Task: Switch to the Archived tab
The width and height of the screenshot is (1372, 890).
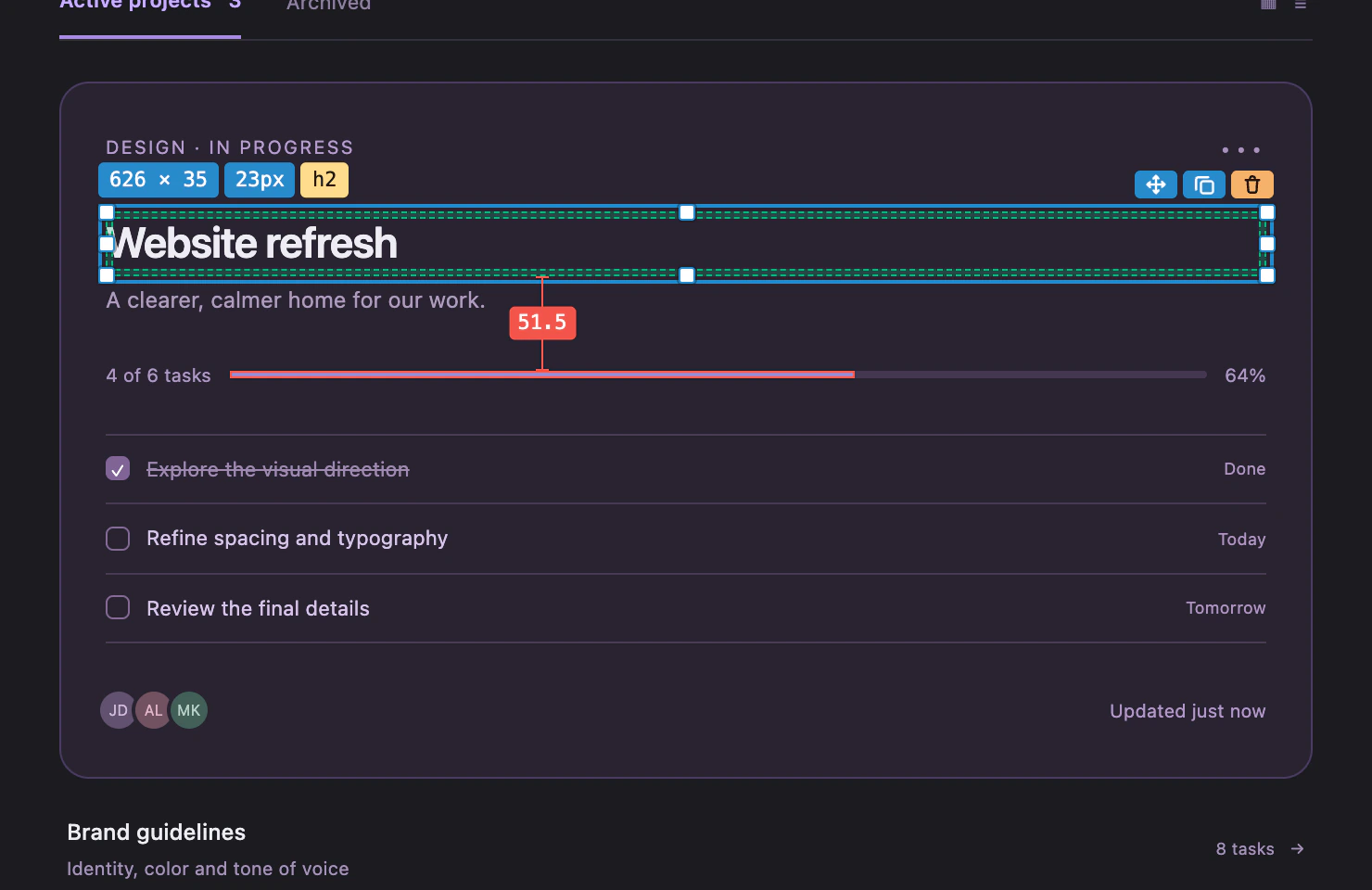Action: pos(328,5)
